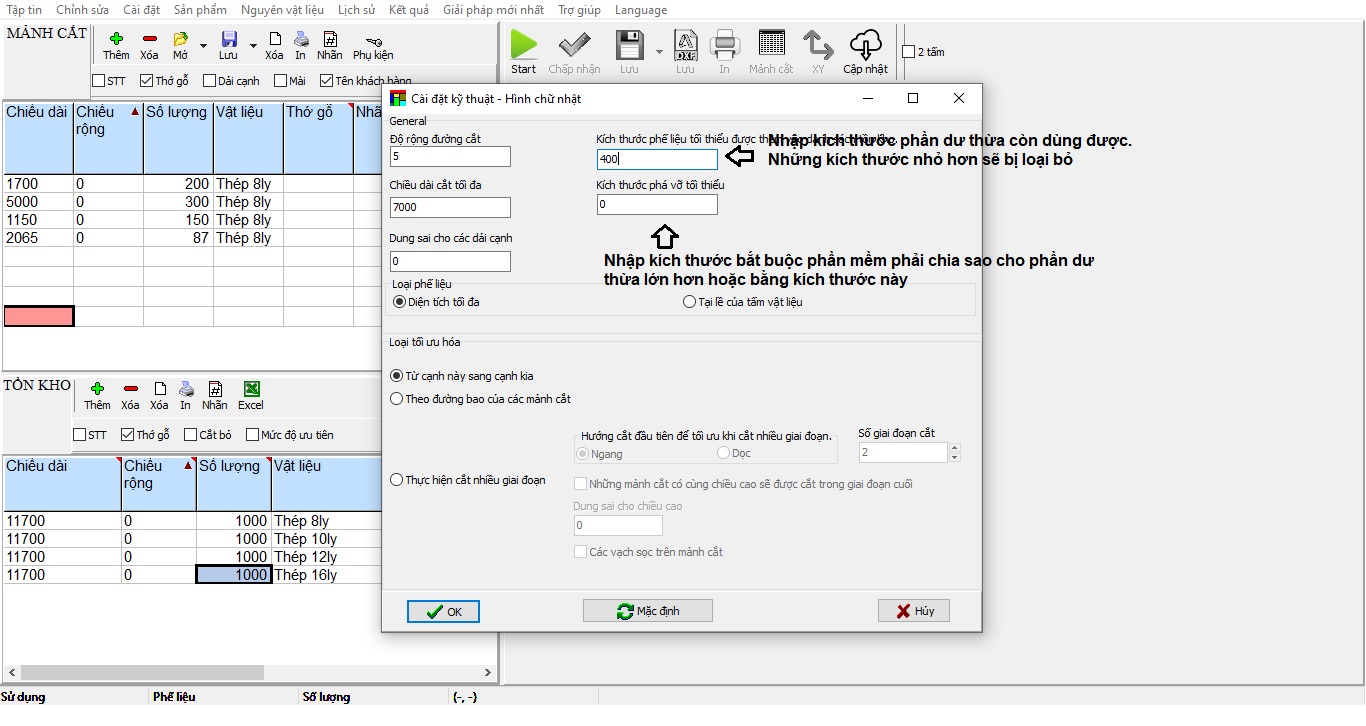Toggle Tên khách hàng checkbox
1366x726 pixels.
click(327, 81)
